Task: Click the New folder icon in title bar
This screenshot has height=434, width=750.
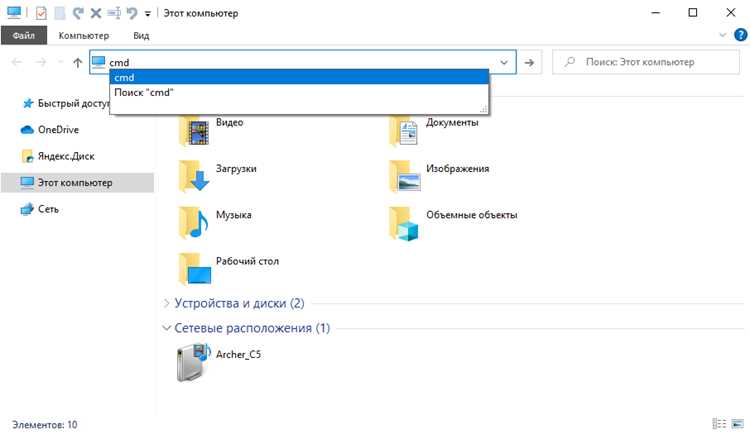Action: (60, 13)
